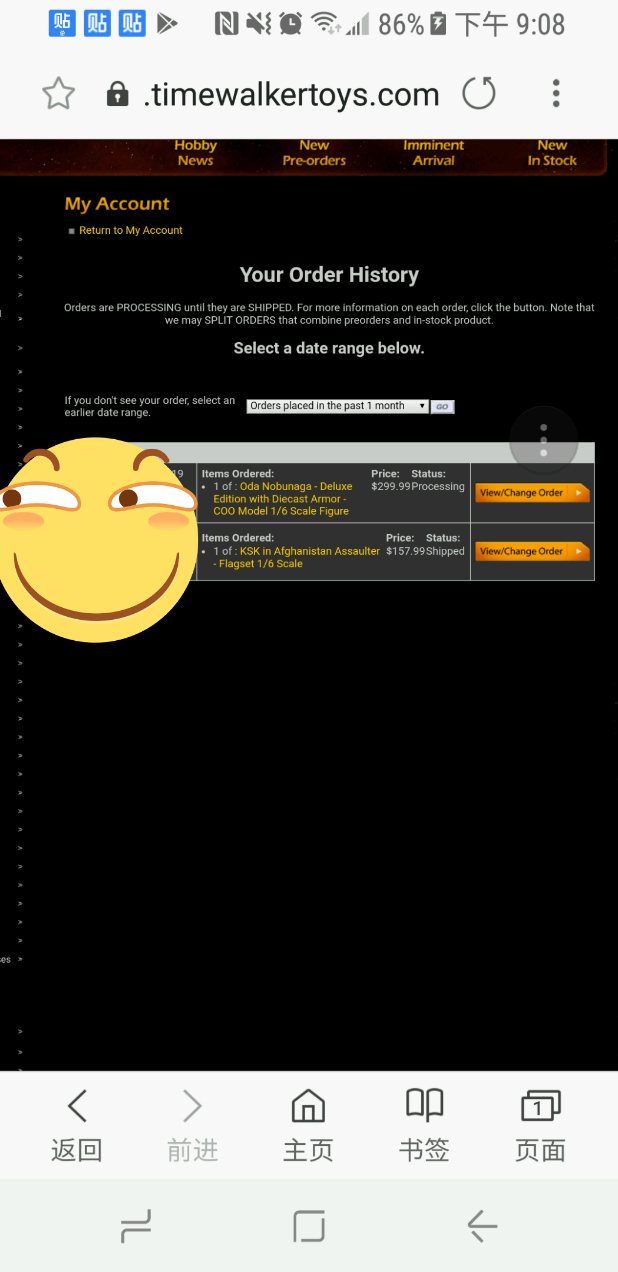This screenshot has height=1272, width=618.
Task: Reload the page with refresh icon
Action: 479,94
